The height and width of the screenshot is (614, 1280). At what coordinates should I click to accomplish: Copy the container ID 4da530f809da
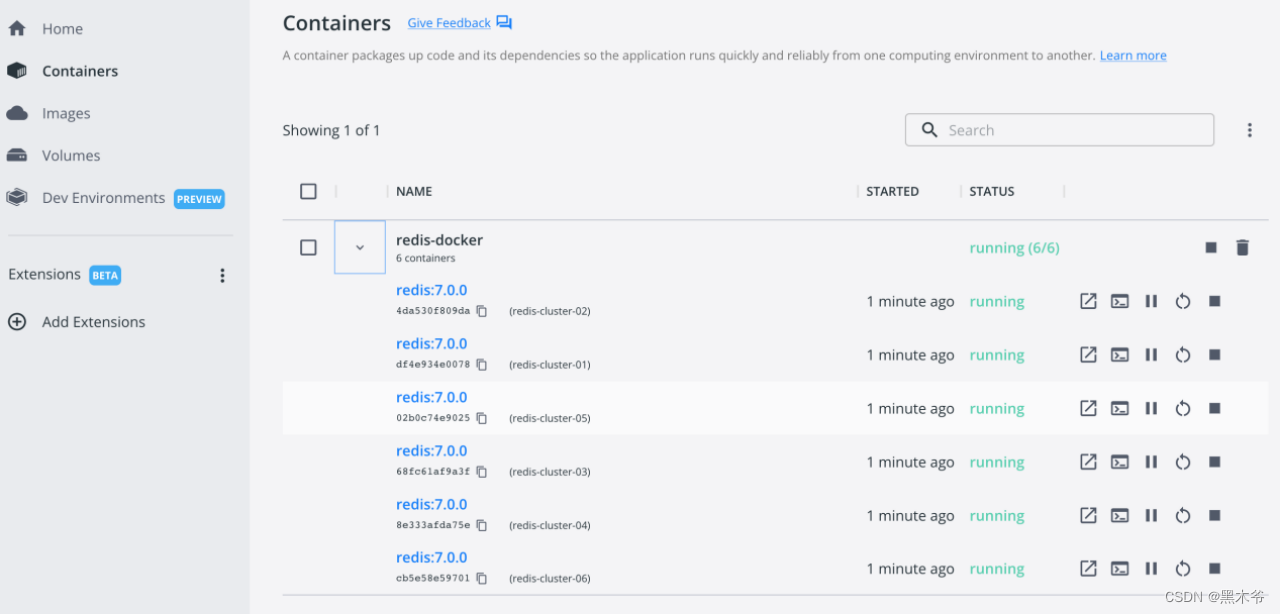(481, 310)
